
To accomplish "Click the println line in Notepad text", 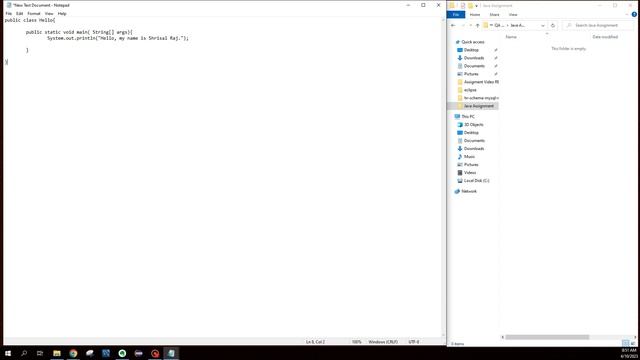I will pos(118,38).
